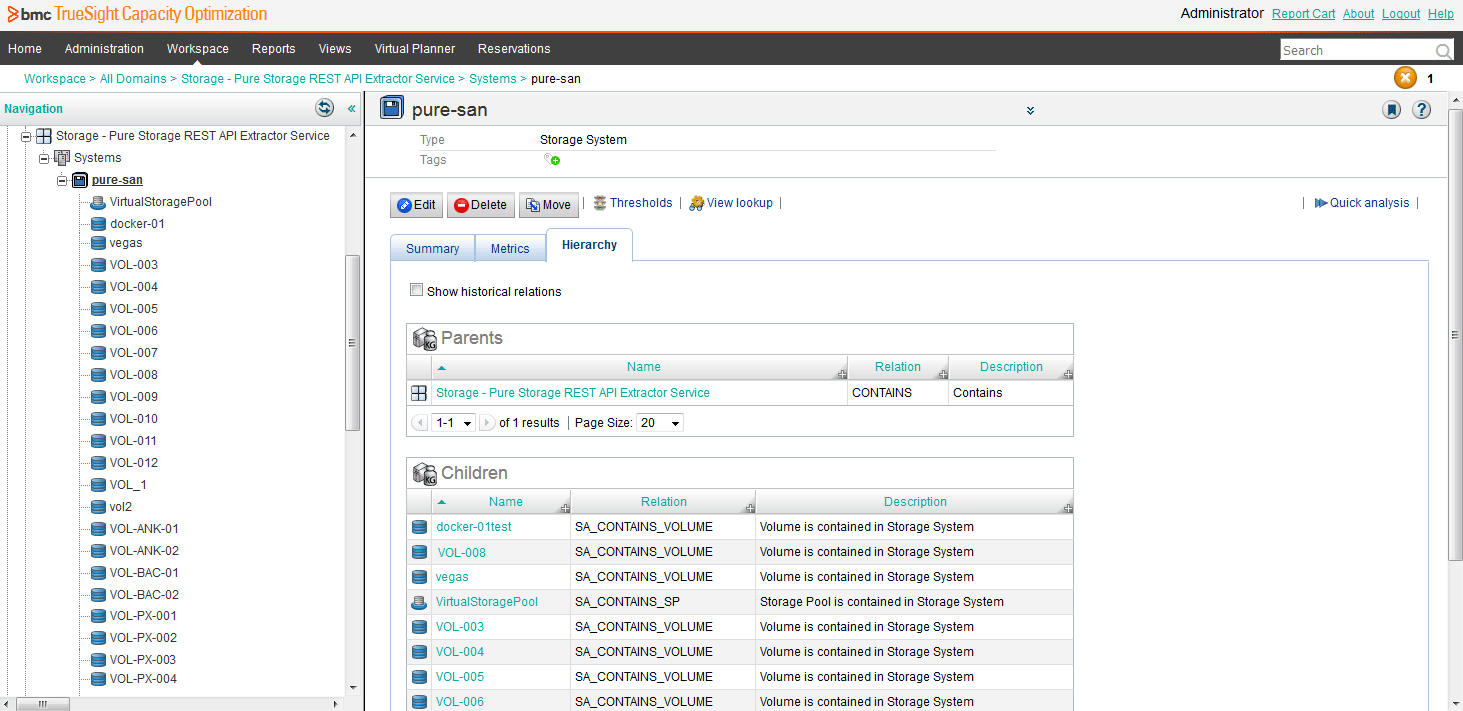
Task: Click the bookmark icon in the pure-san header
Action: pos(1391,110)
